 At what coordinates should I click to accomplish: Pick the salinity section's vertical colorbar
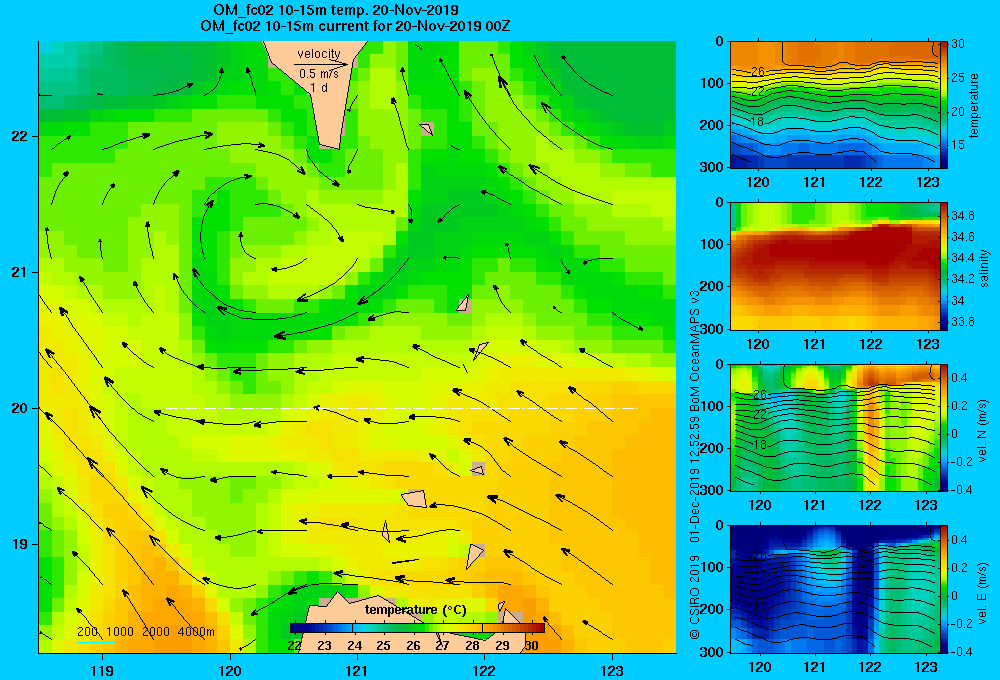(943, 266)
